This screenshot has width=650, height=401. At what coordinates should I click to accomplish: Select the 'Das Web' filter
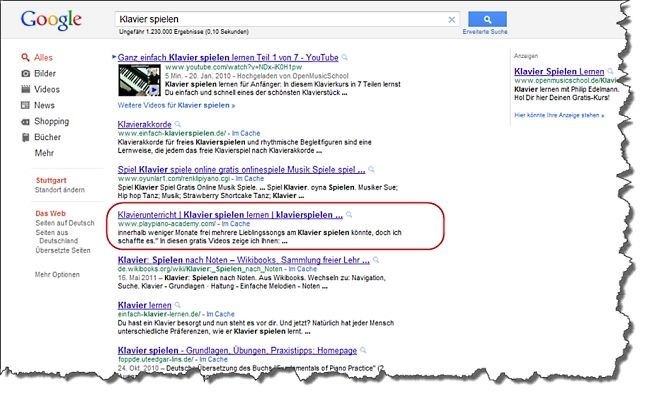(51, 214)
